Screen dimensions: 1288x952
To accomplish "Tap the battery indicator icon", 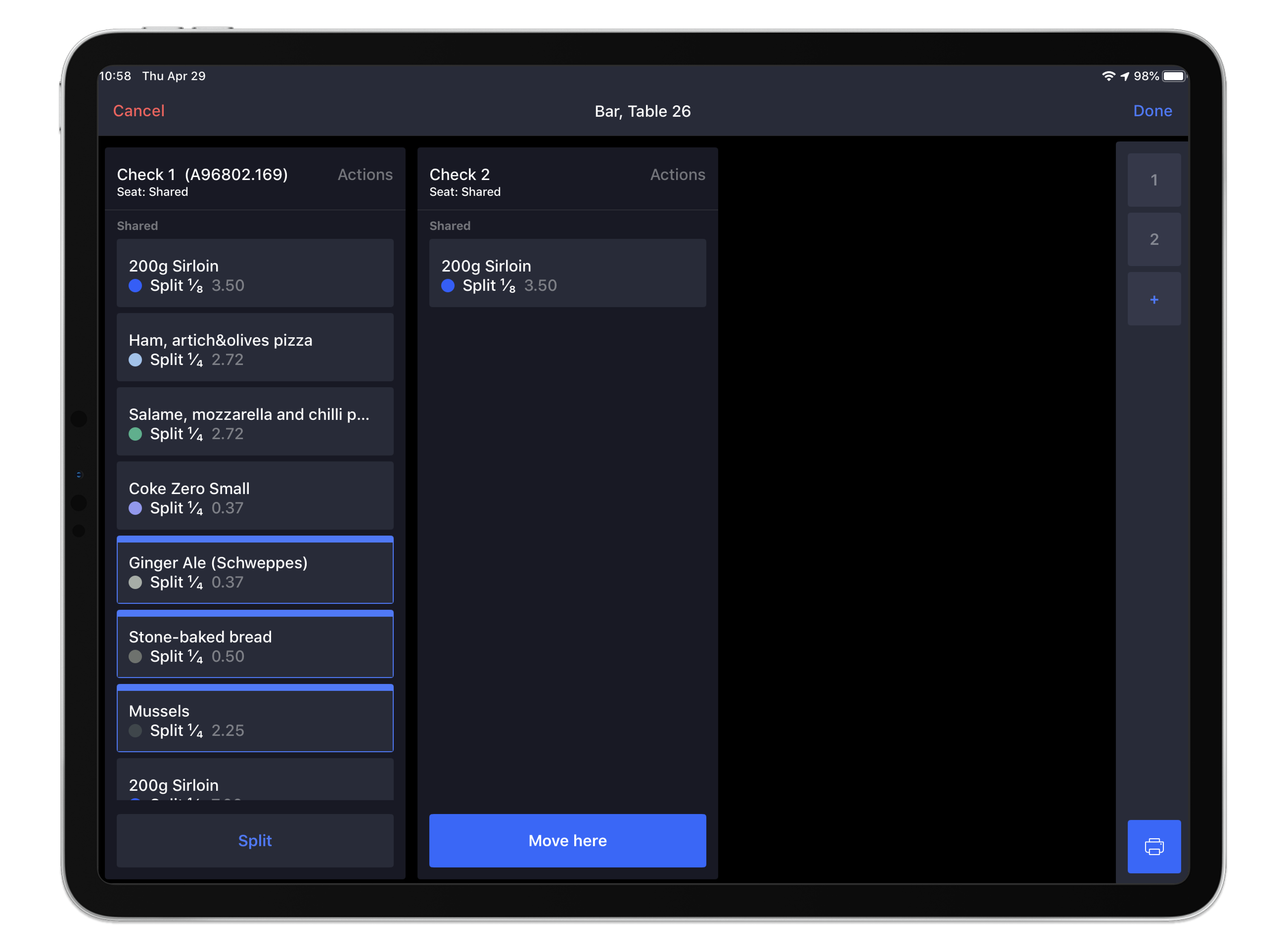I will pyautogui.click(x=1174, y=76).
